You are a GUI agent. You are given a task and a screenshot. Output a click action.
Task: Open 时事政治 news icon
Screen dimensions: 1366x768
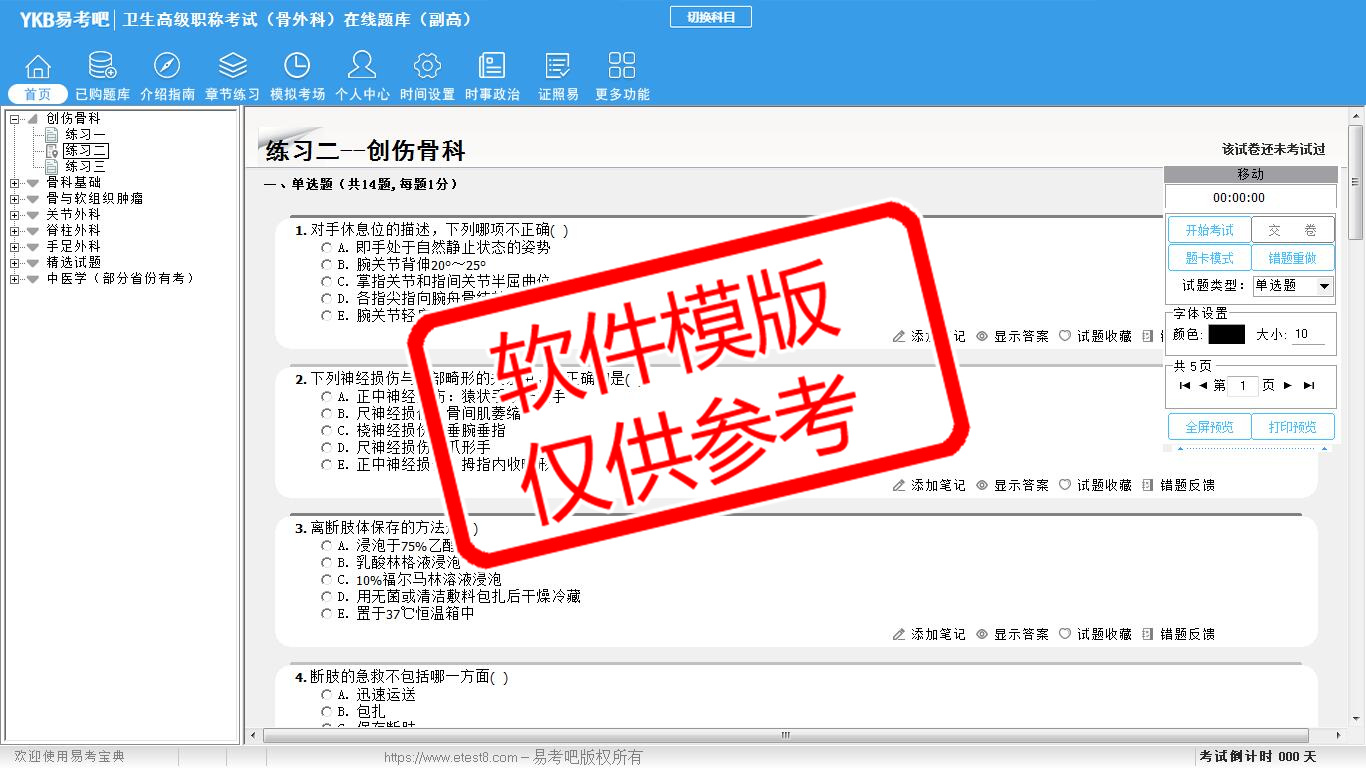(x=492, y=67)
